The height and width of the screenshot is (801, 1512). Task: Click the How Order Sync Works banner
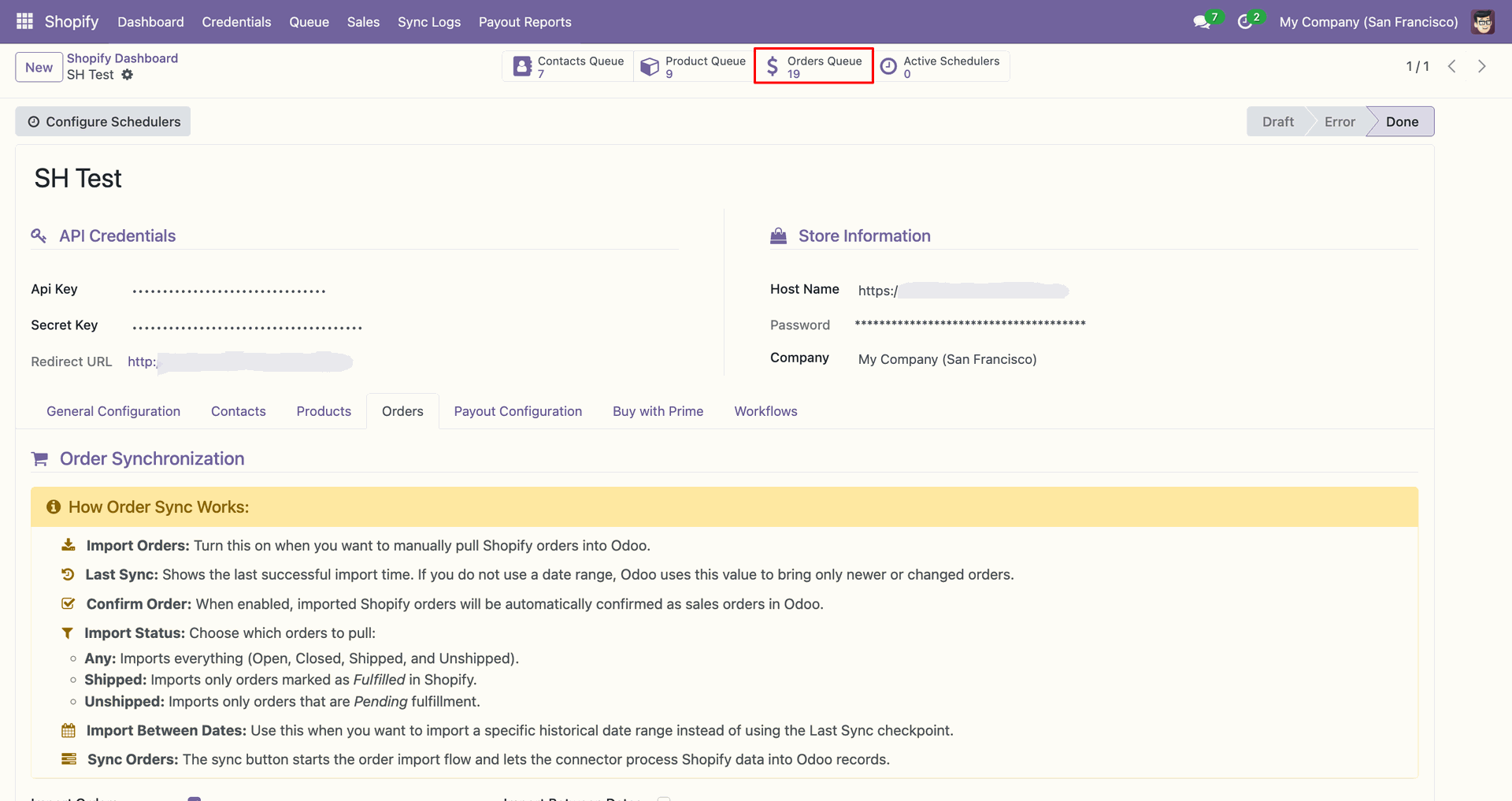(724, 507)
